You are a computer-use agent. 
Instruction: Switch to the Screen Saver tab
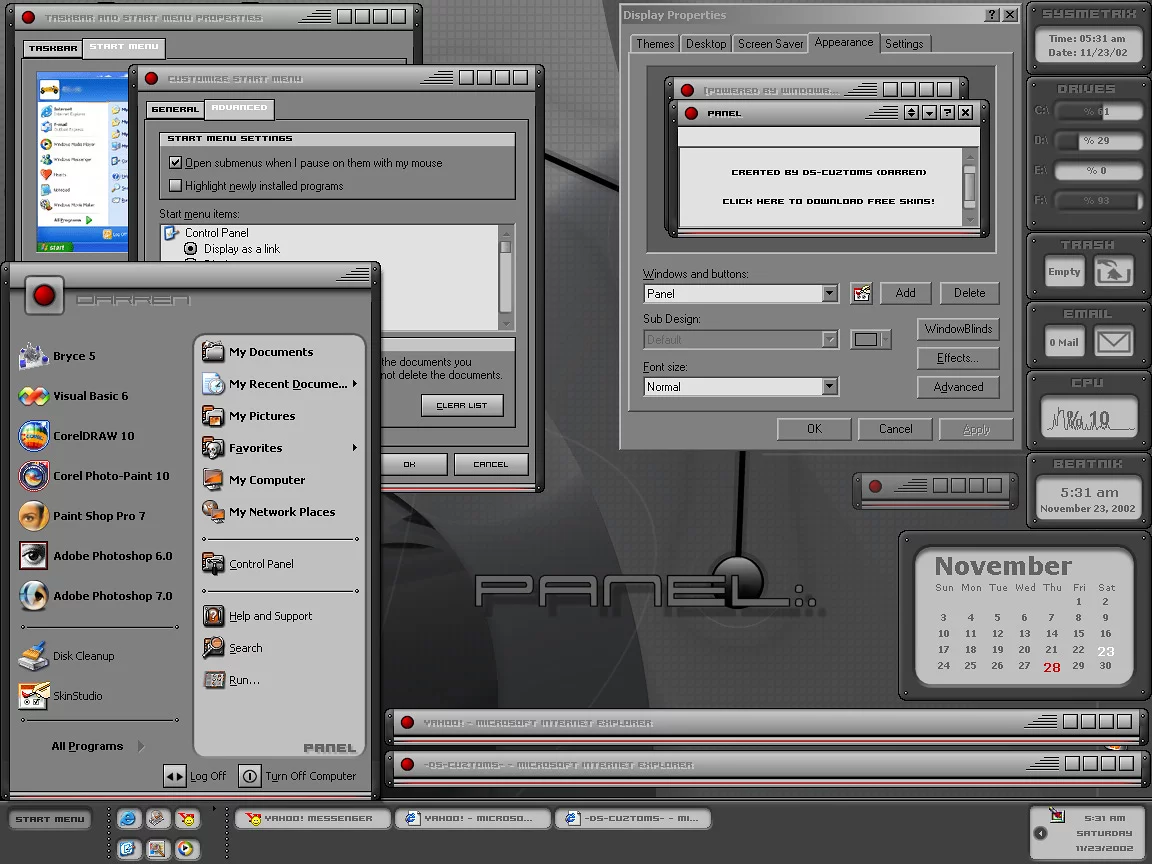(770, 44)
